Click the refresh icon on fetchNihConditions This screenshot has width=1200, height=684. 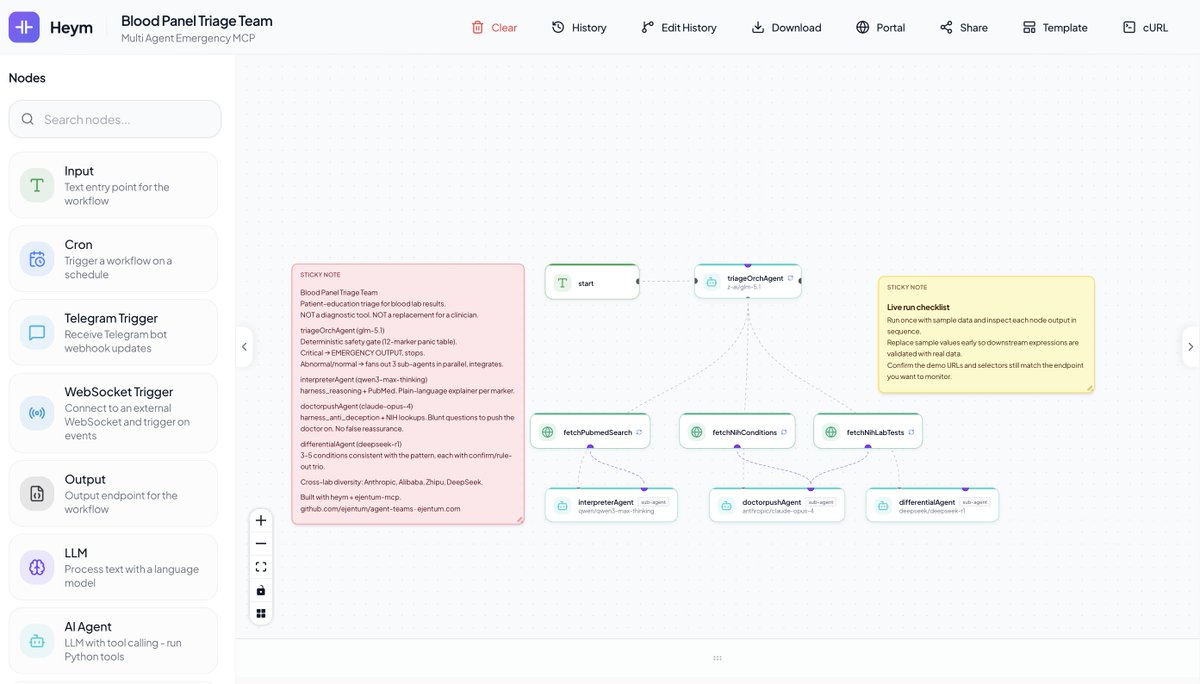[784, 432]
